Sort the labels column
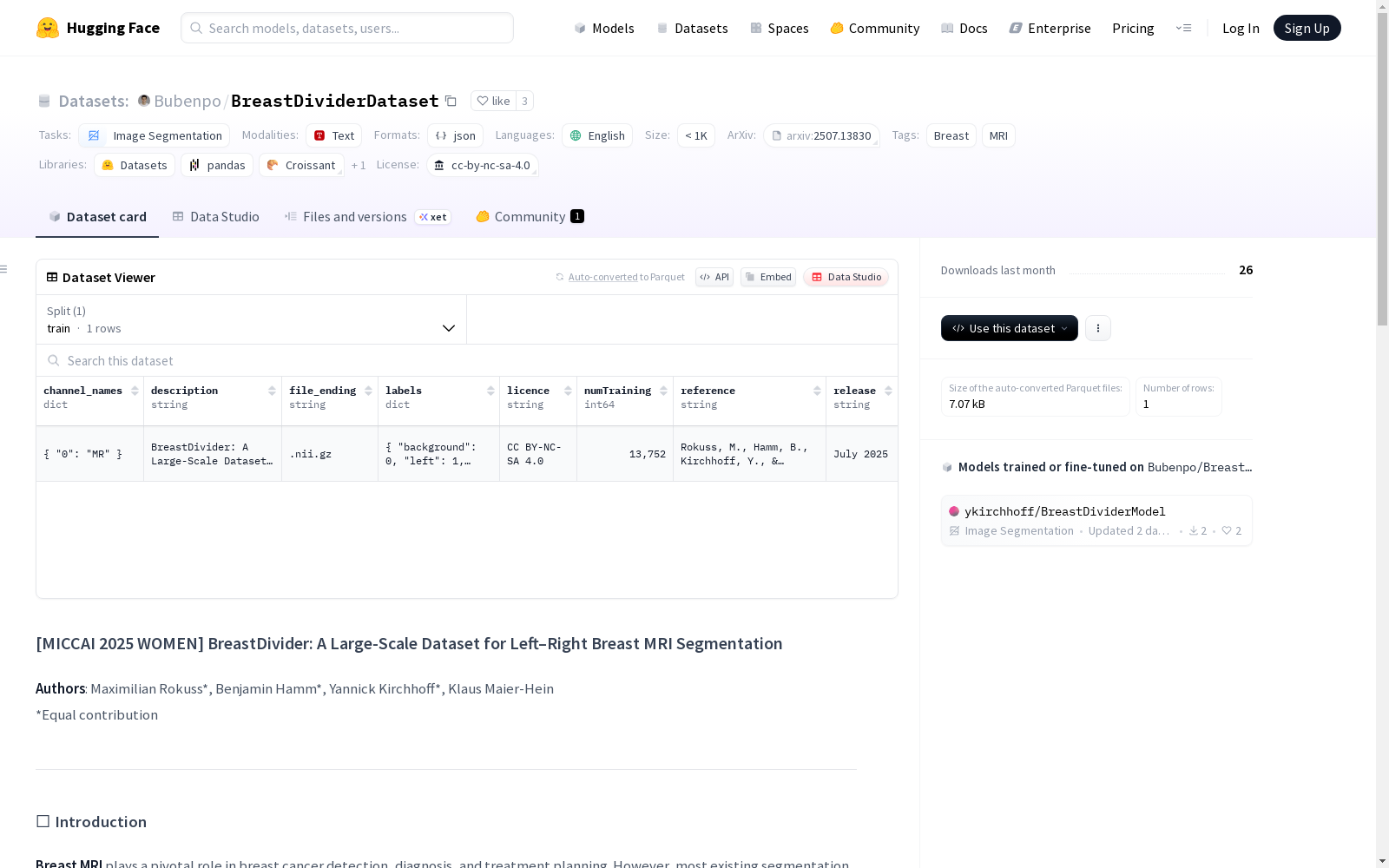Screen dimensions: 1389x868 coord(490,391)
